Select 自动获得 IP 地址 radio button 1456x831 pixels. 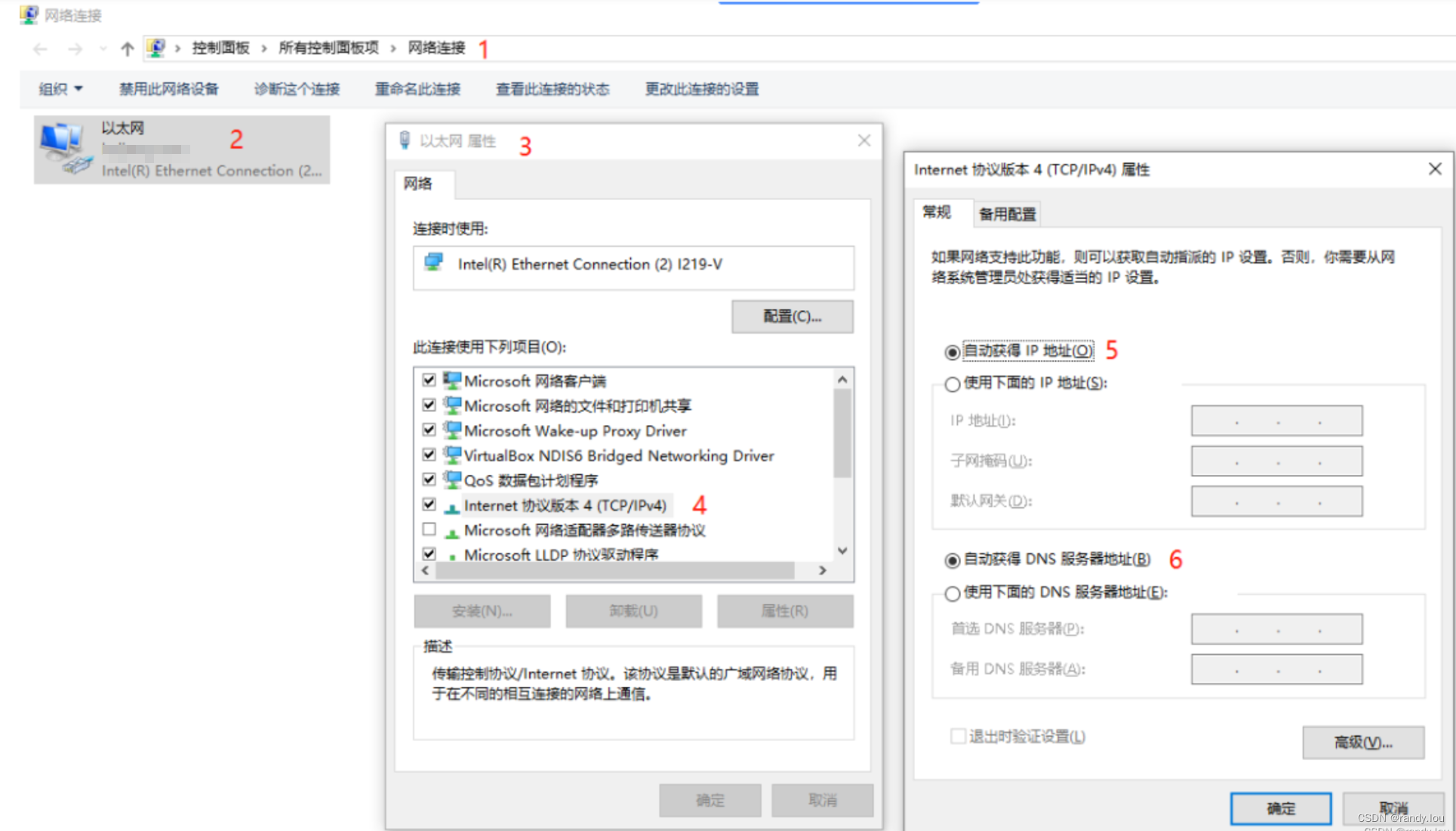coord(953,352)
